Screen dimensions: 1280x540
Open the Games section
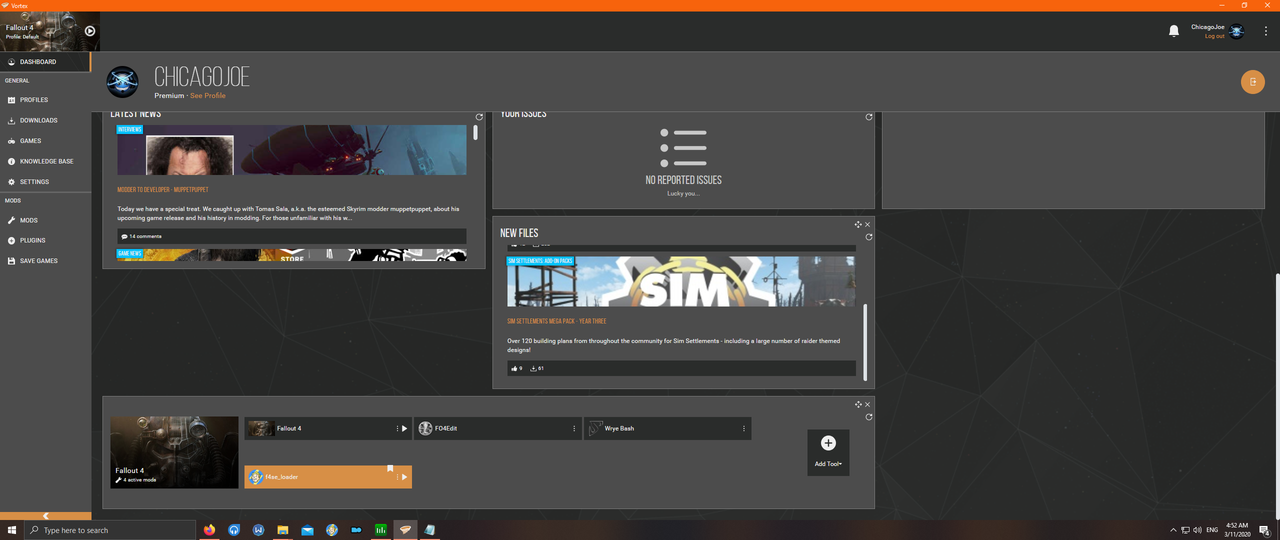click(45, 141)
